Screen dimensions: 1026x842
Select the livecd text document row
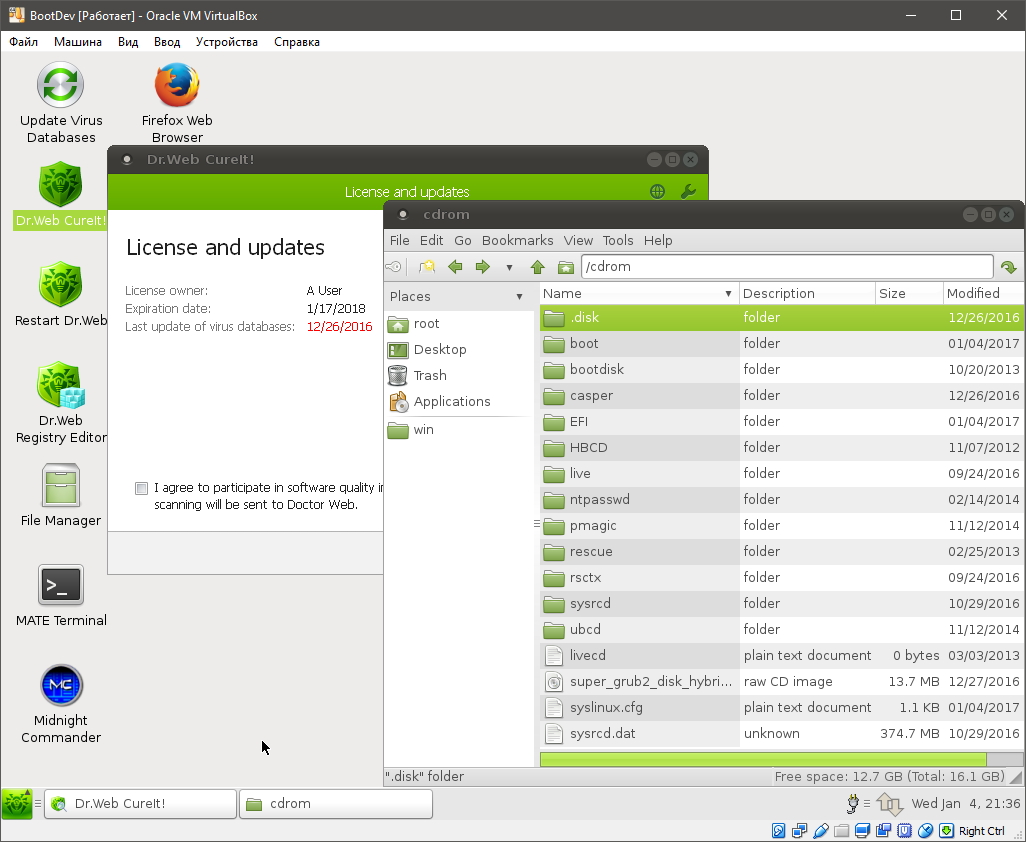(x=782, y=656)
